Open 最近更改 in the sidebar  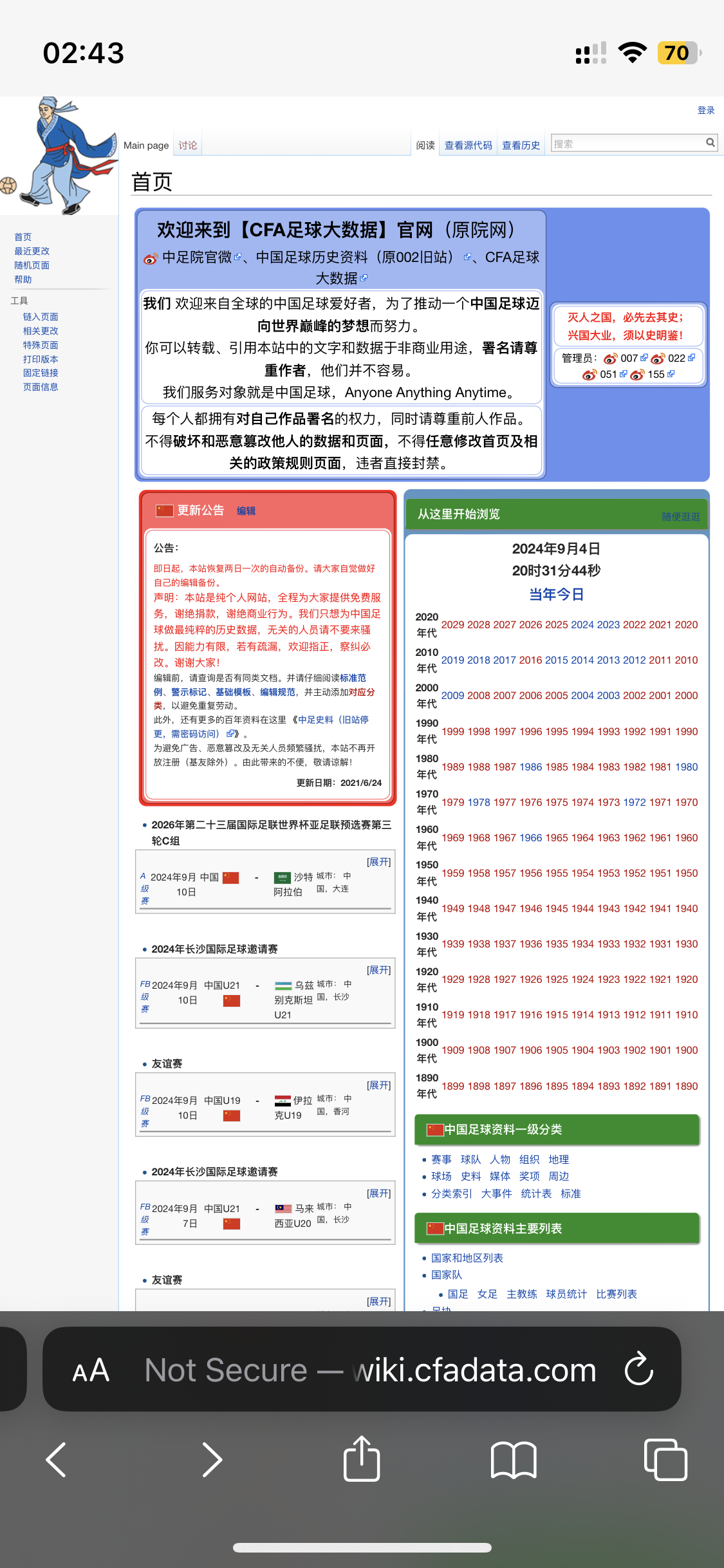coord(32,251)
